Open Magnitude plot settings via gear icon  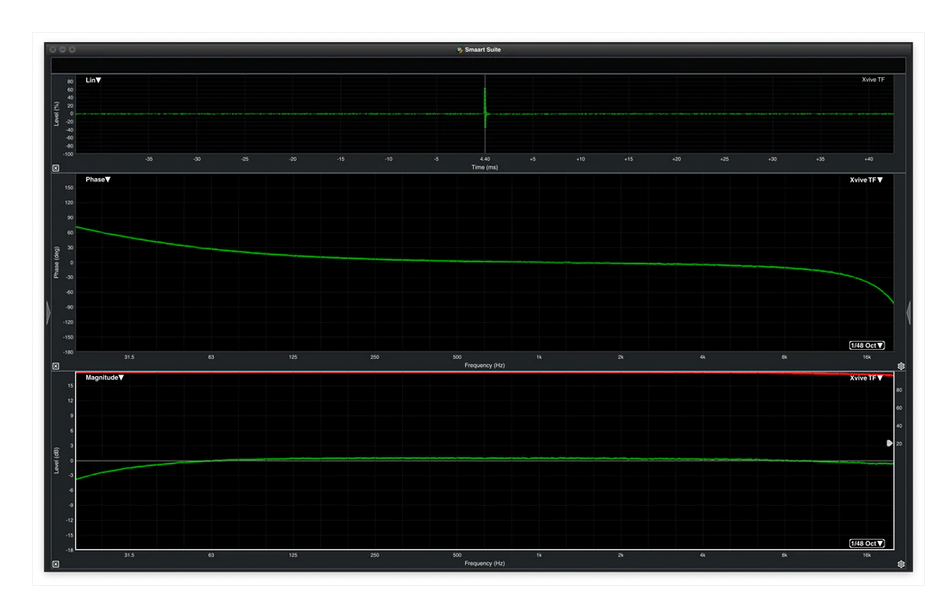[901, 564]
